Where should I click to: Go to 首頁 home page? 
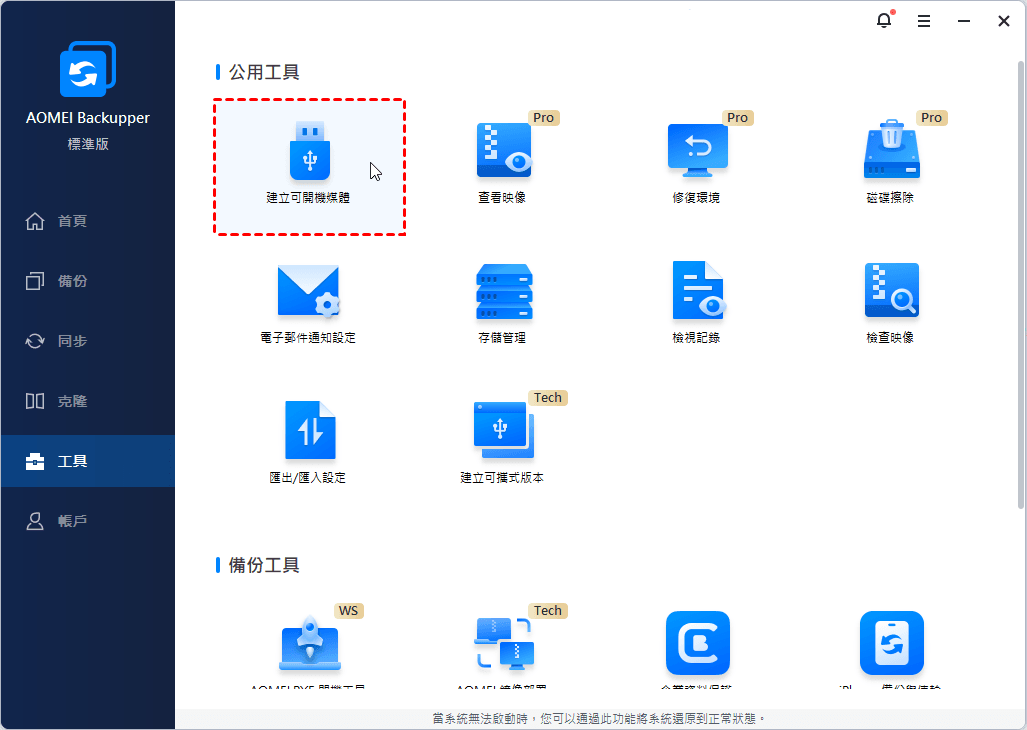(x=88, y=221)
